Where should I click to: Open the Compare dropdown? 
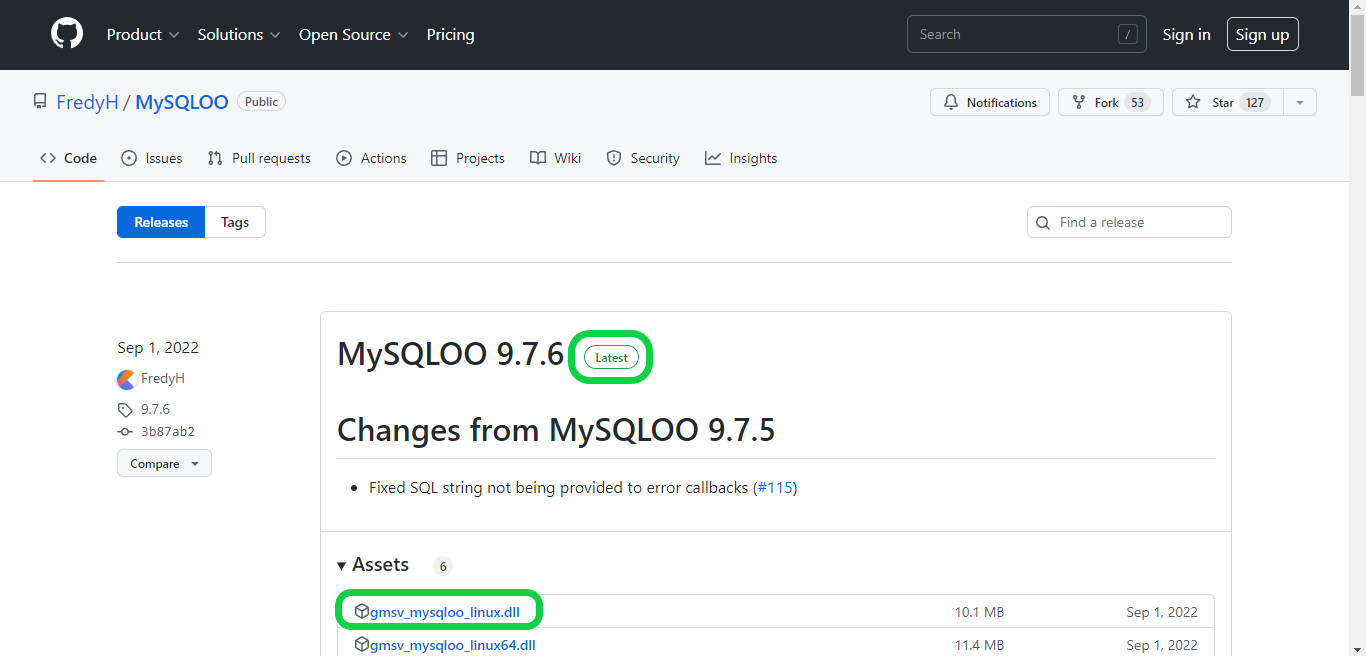(x=163, y=463)
